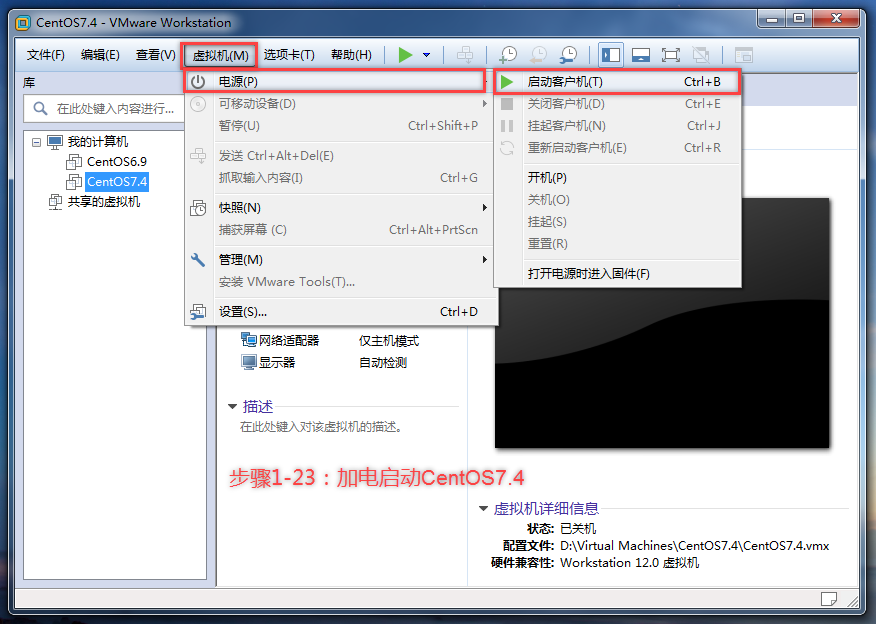This screenshot has width=876, height=624.
Task: Select 挂起(S) in the power submenu
Action: click(x=618, y=222)
